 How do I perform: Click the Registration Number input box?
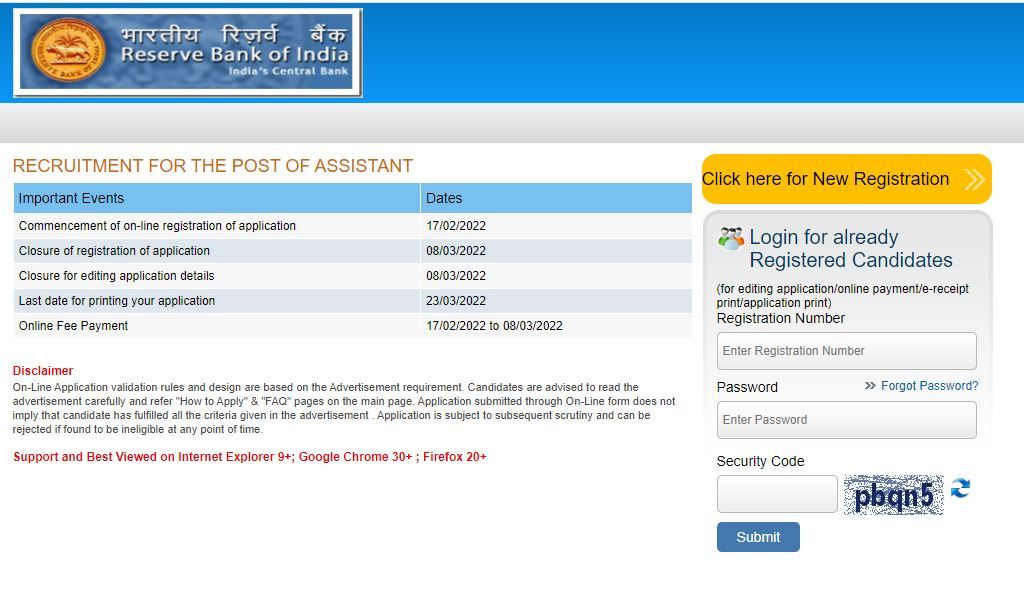tap(846, 350)
